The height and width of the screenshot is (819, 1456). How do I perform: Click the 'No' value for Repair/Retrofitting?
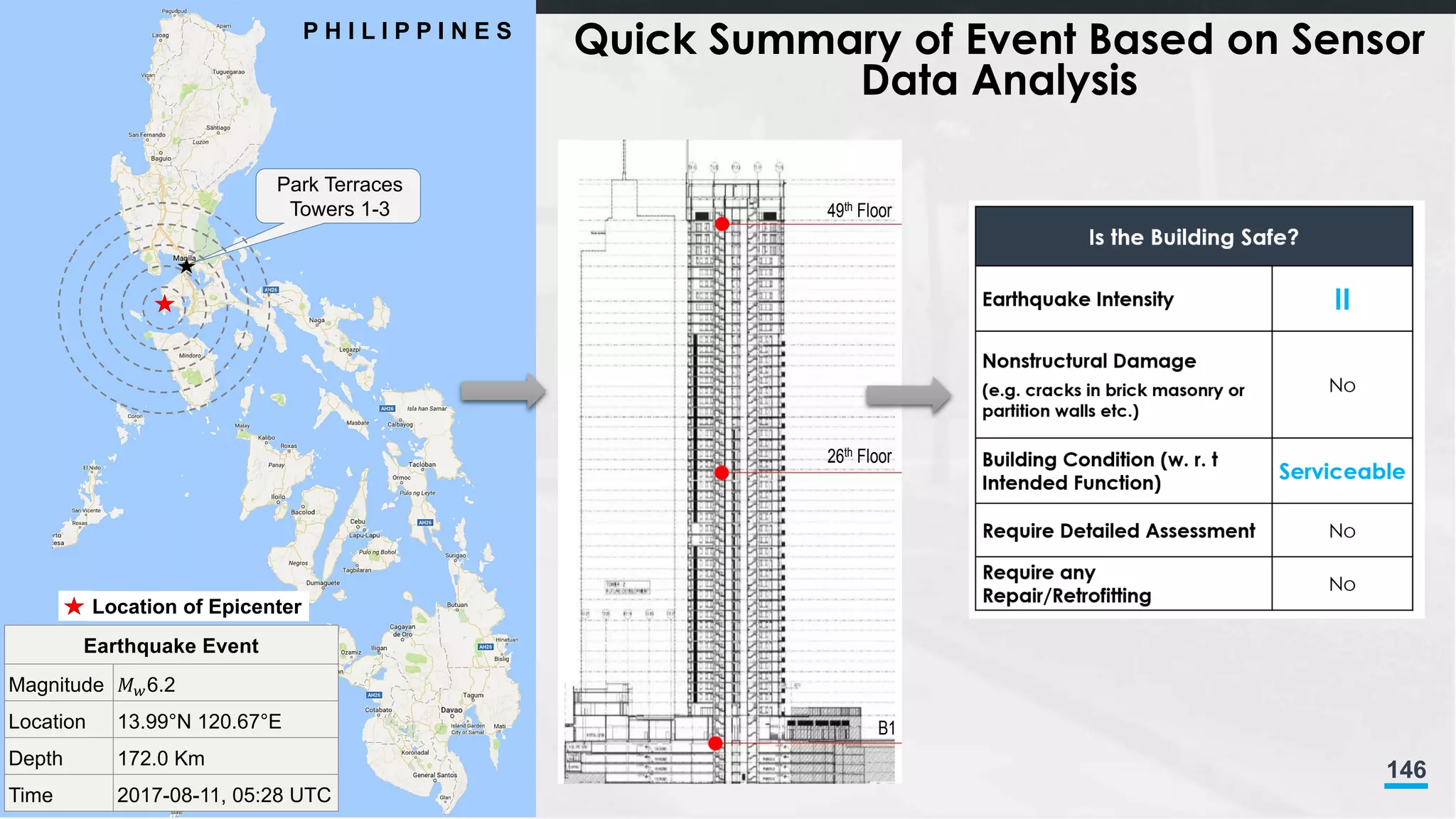(x=1342, y=584)
